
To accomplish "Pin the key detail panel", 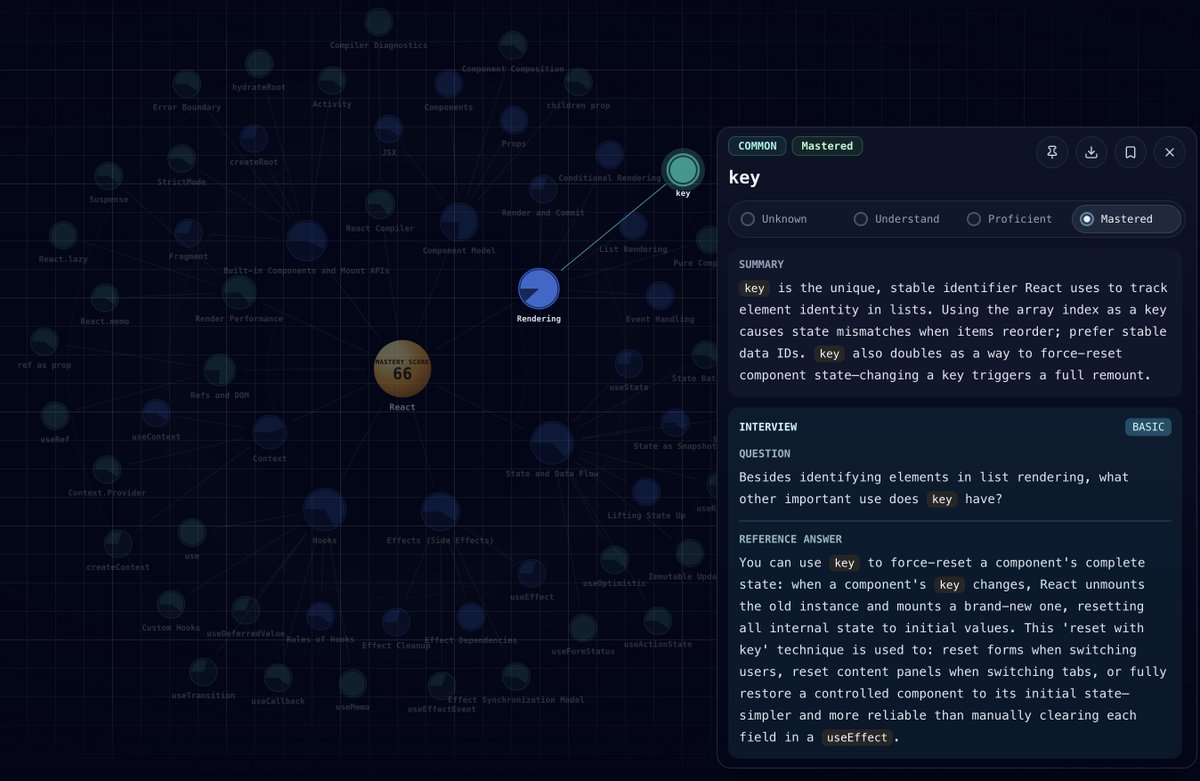I will click(x=1052, y=152).
